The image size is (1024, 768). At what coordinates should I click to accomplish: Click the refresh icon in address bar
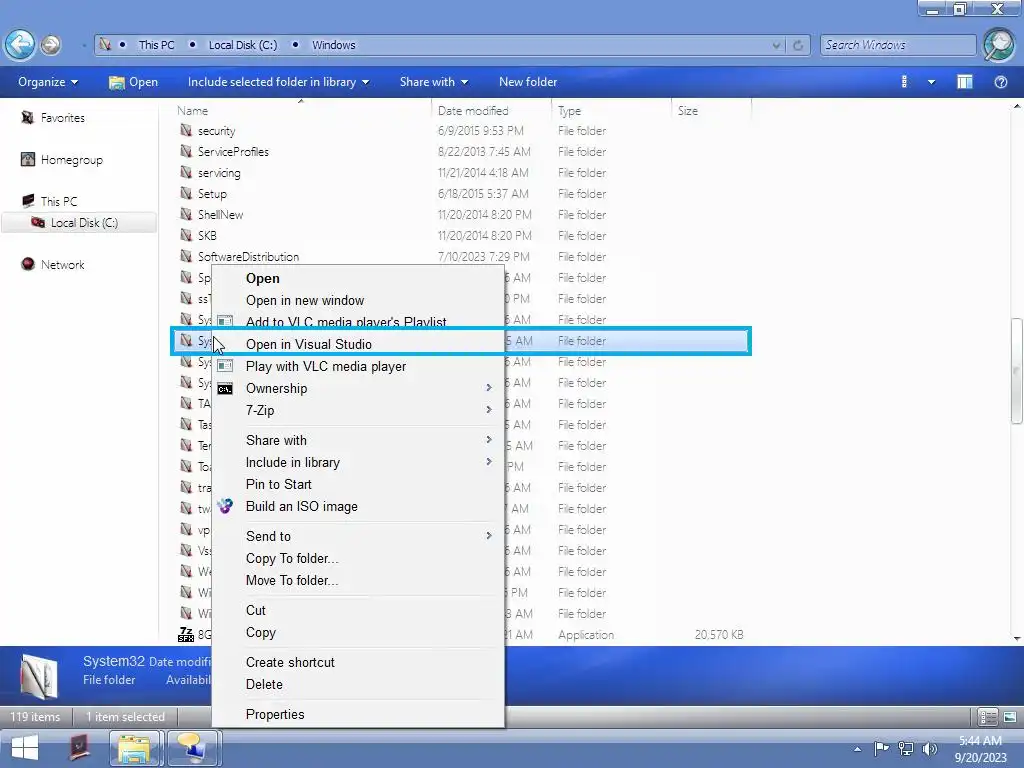(798, 45)
